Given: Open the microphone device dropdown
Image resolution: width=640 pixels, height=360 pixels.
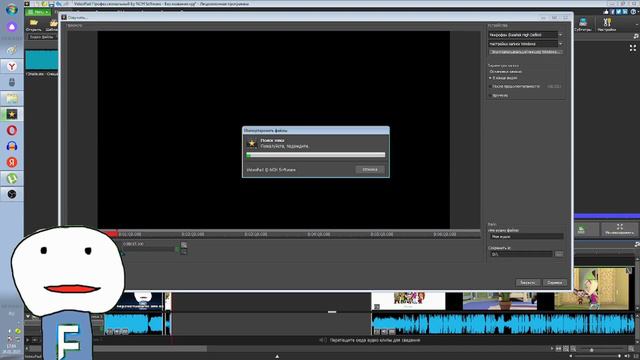Looking at the screenshot, I should pyautogui.click(x=526, y=35).
